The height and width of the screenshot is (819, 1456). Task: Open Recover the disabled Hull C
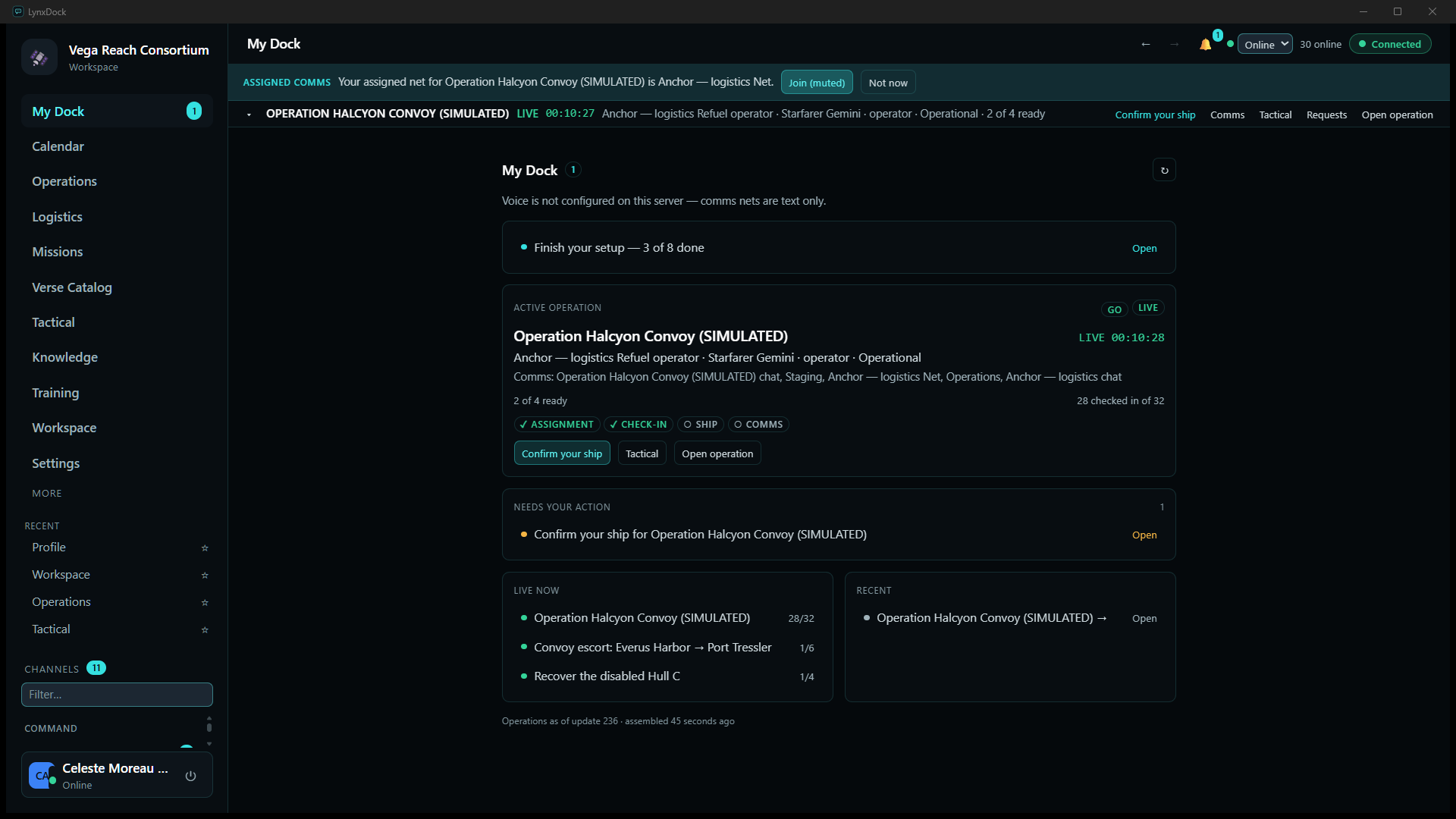point(667,676)
